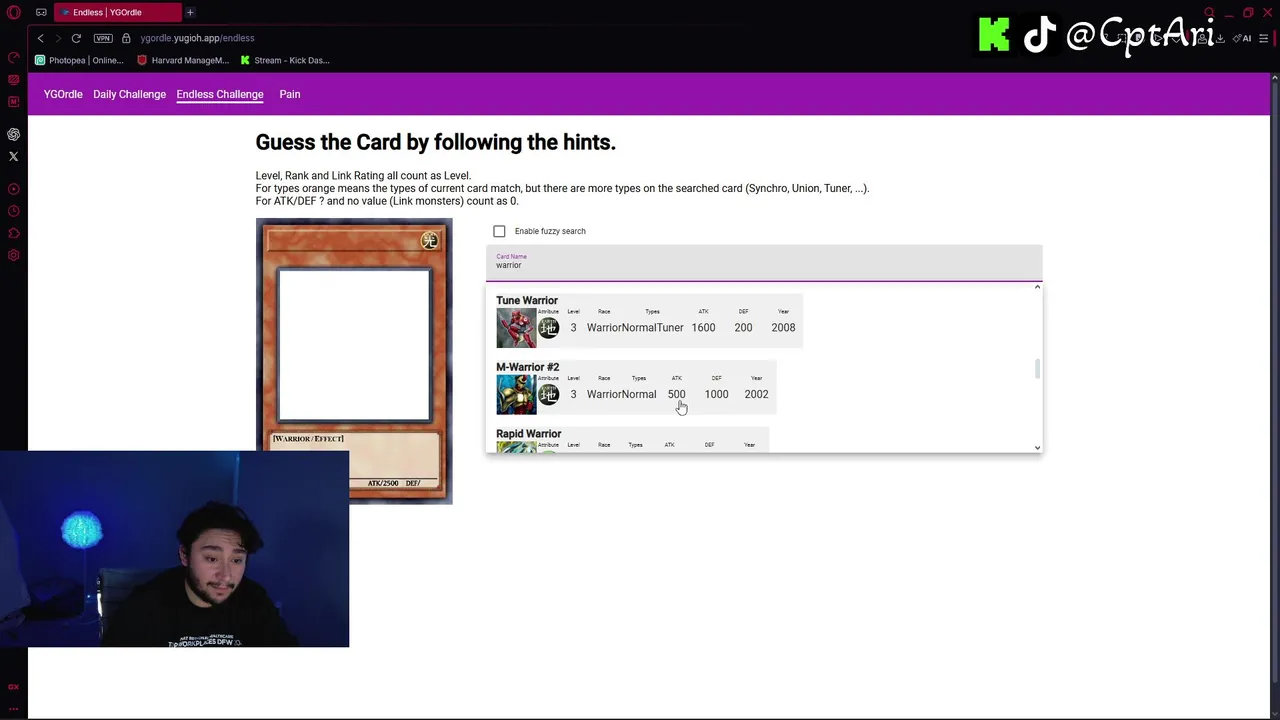
Task: Go to YGOrdle home link
Action: pyautogui.click(x=63, y=94)
